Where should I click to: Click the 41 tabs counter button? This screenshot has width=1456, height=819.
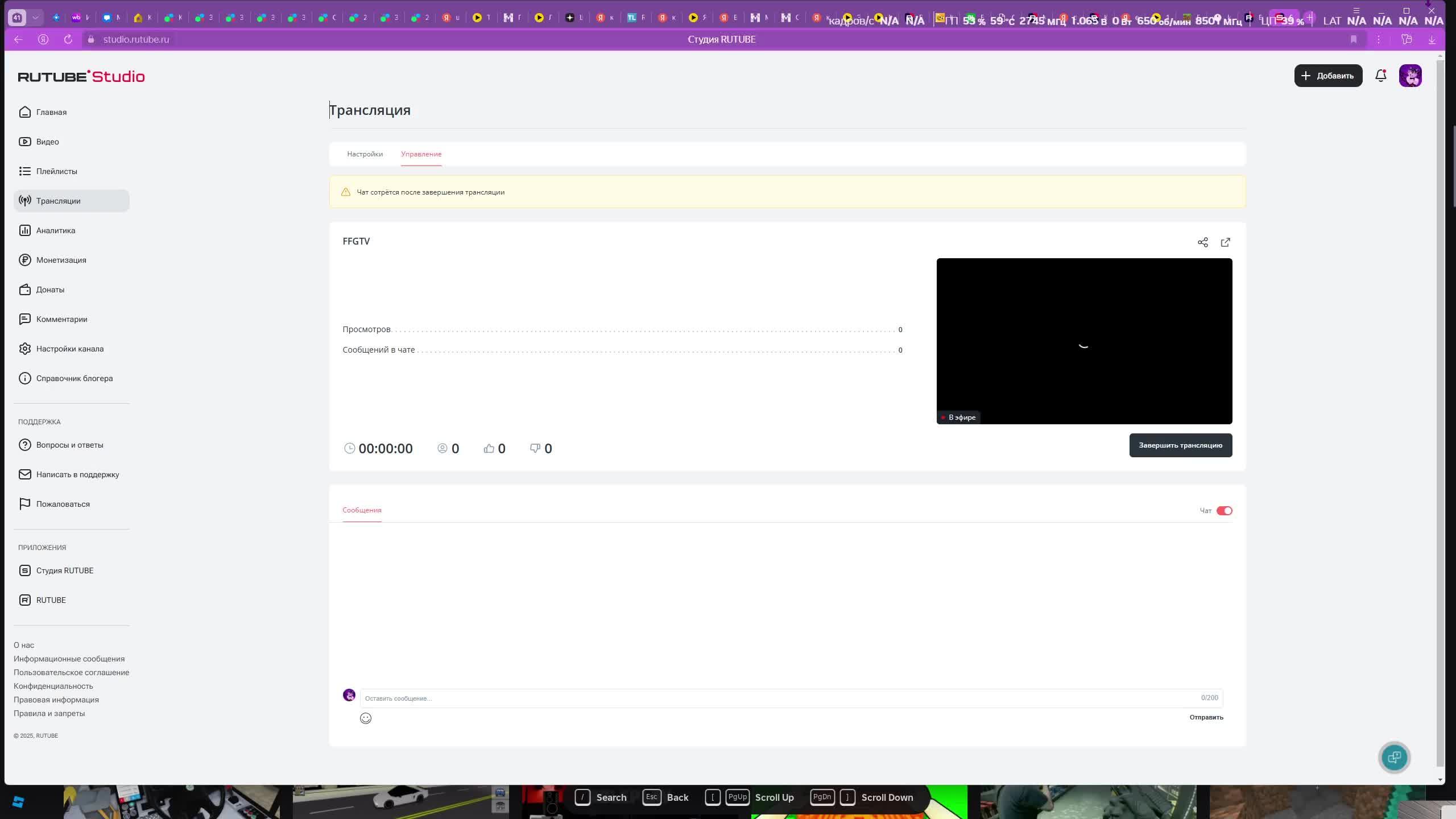tap(16, 18)
